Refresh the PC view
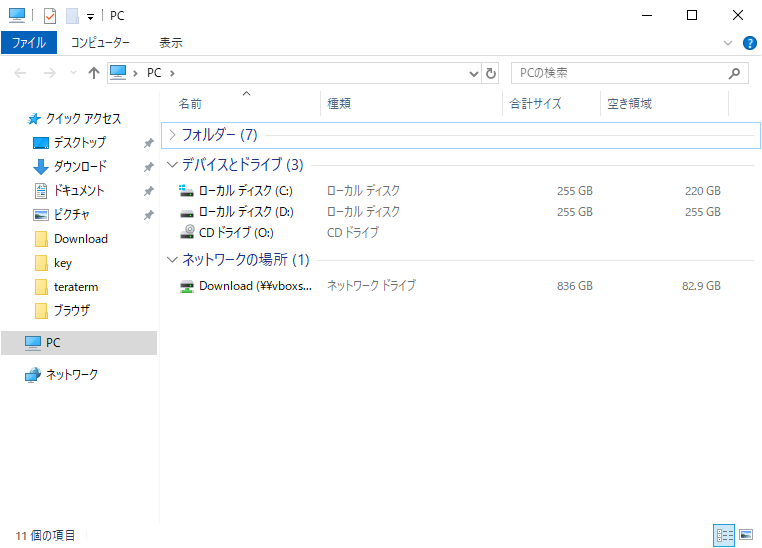Screen dimensions: 762x548 (491, 73)
